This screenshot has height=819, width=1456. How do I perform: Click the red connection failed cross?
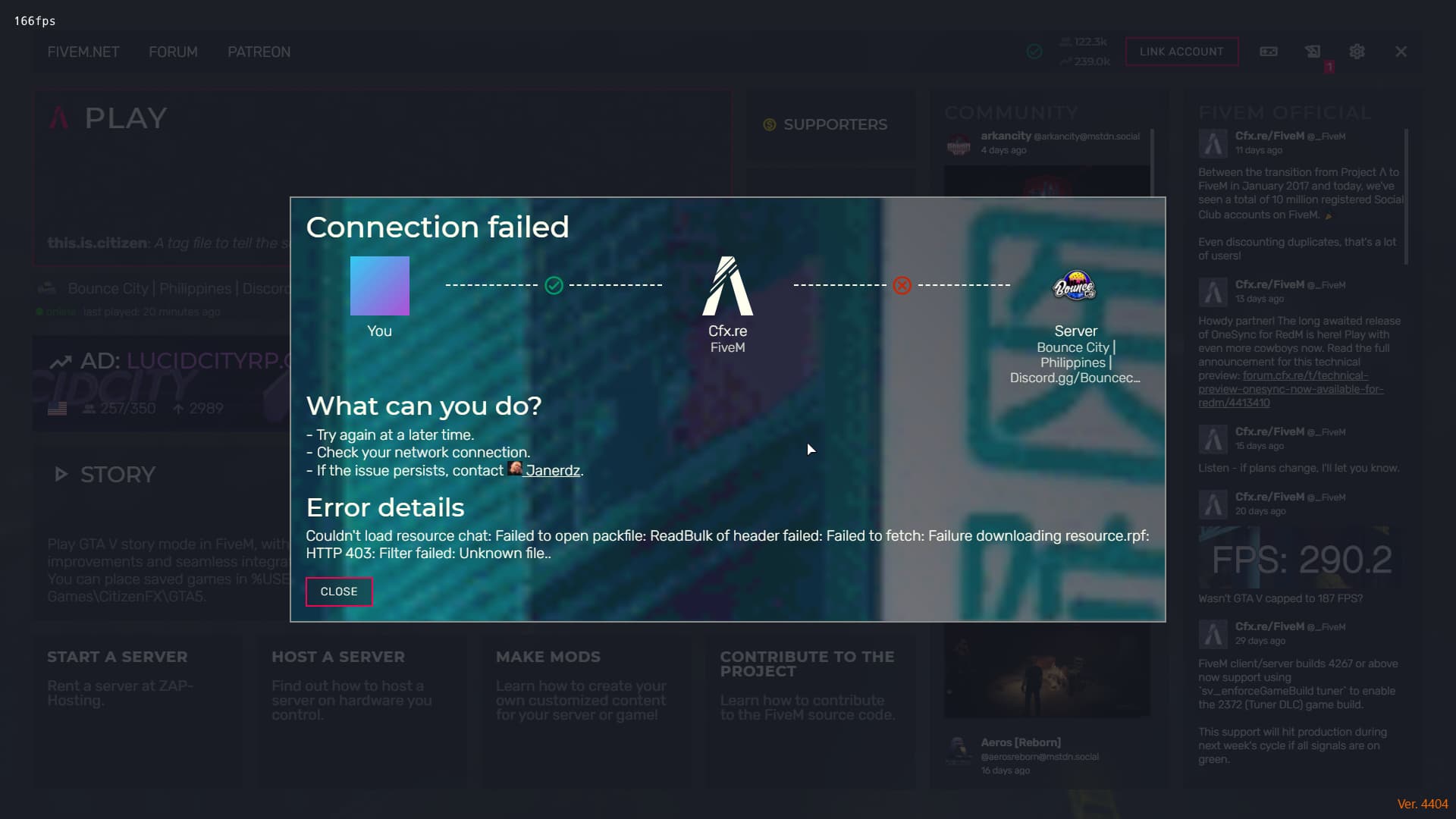tap(902, 285)
